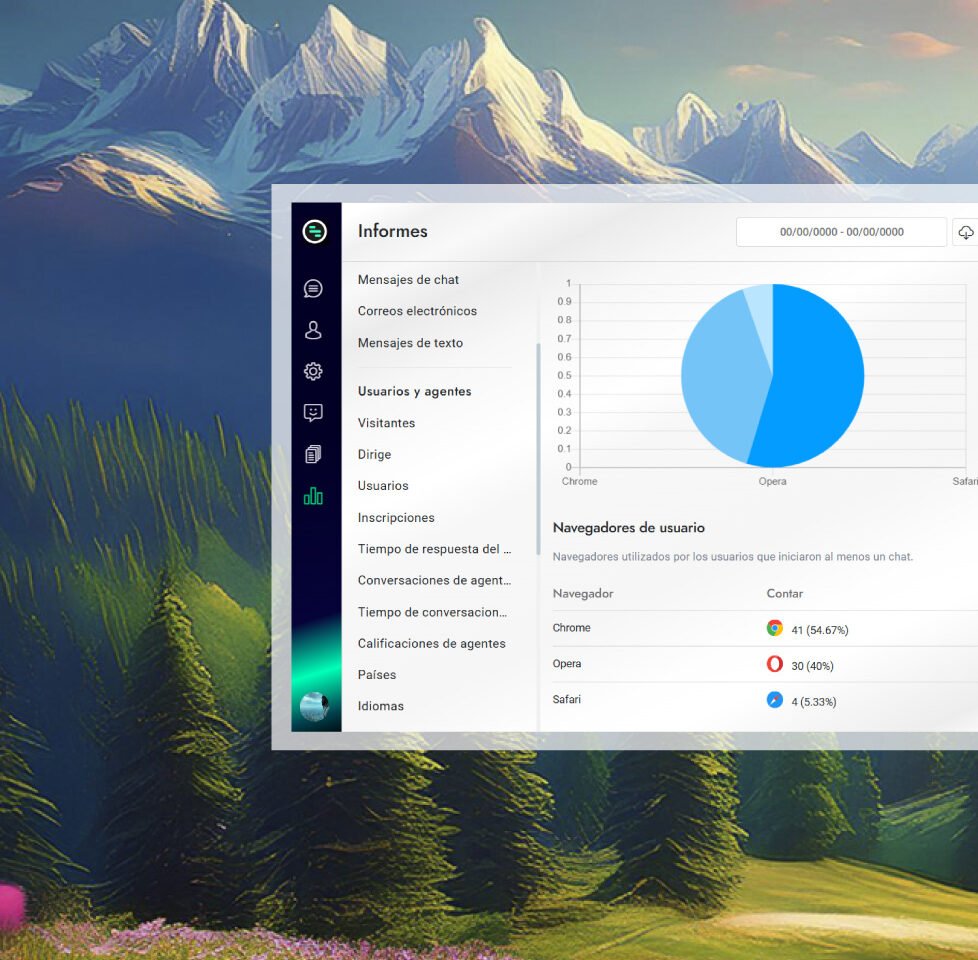Click the Opera icon in table row
978x960 pixels.
pos(774,664)
